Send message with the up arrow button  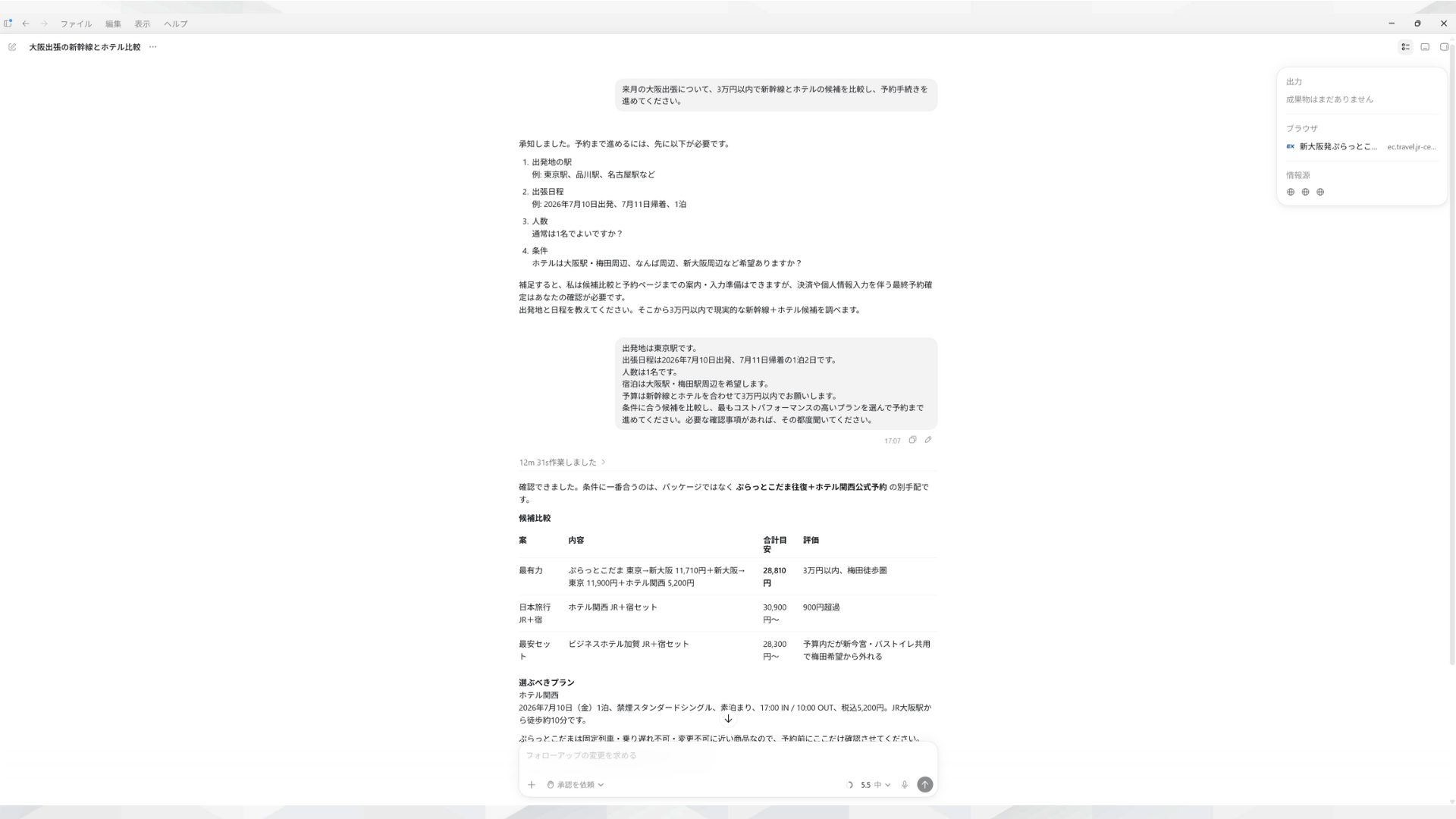[924, 785]
